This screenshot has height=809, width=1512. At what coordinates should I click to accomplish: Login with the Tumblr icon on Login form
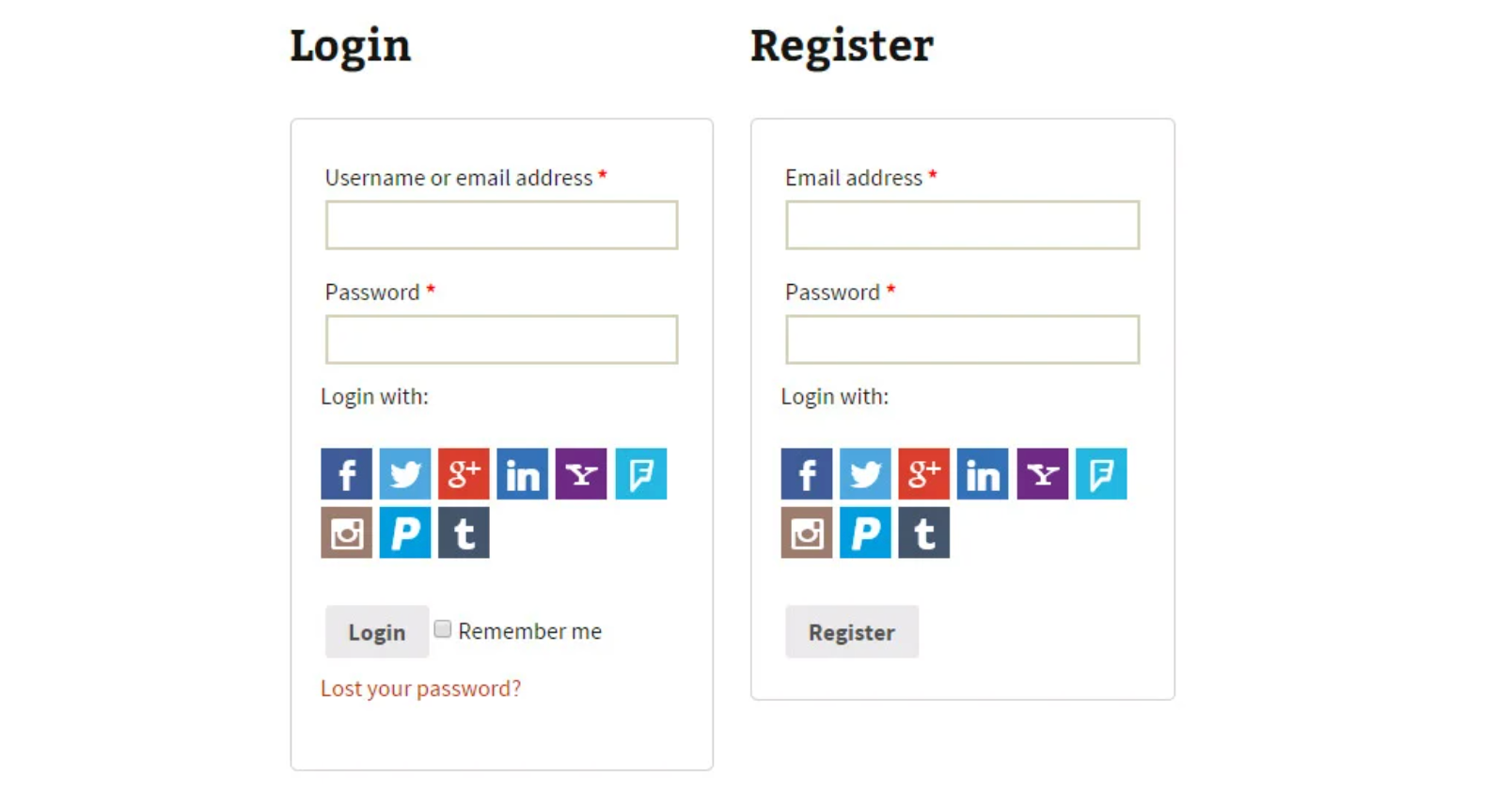tap(463, 532)
